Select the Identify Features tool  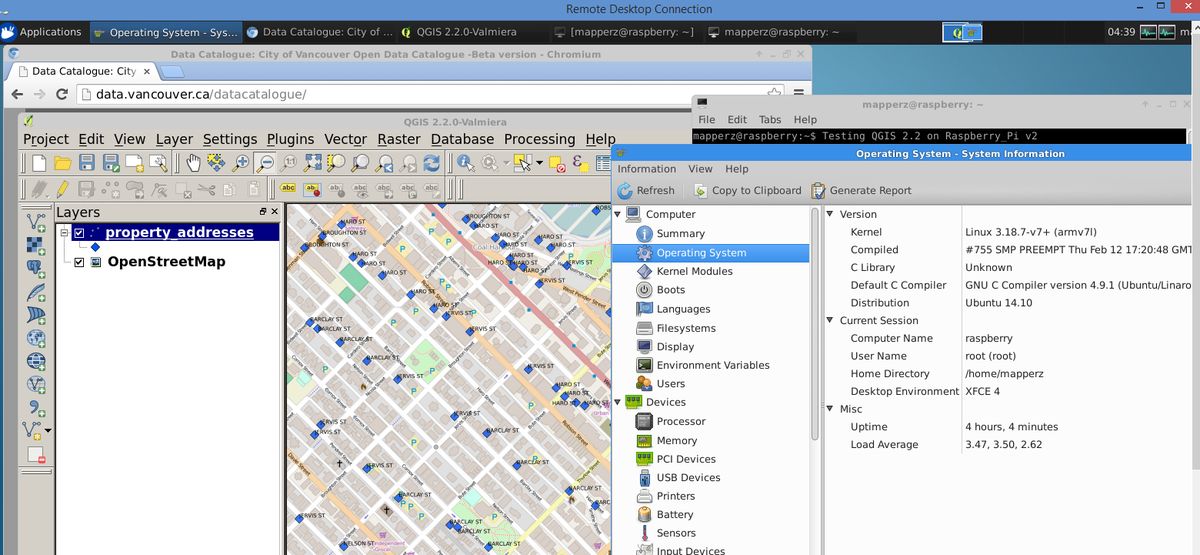(466, 162)
